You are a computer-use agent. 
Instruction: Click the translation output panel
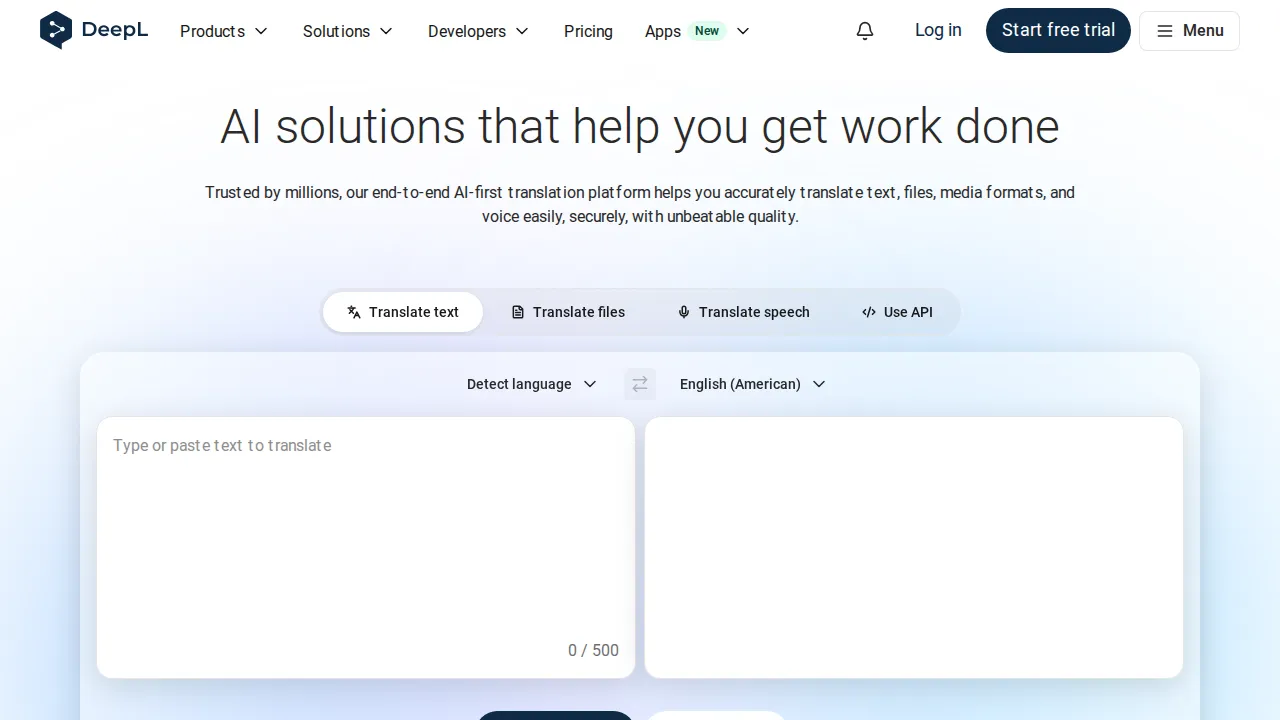pos(914,547)
